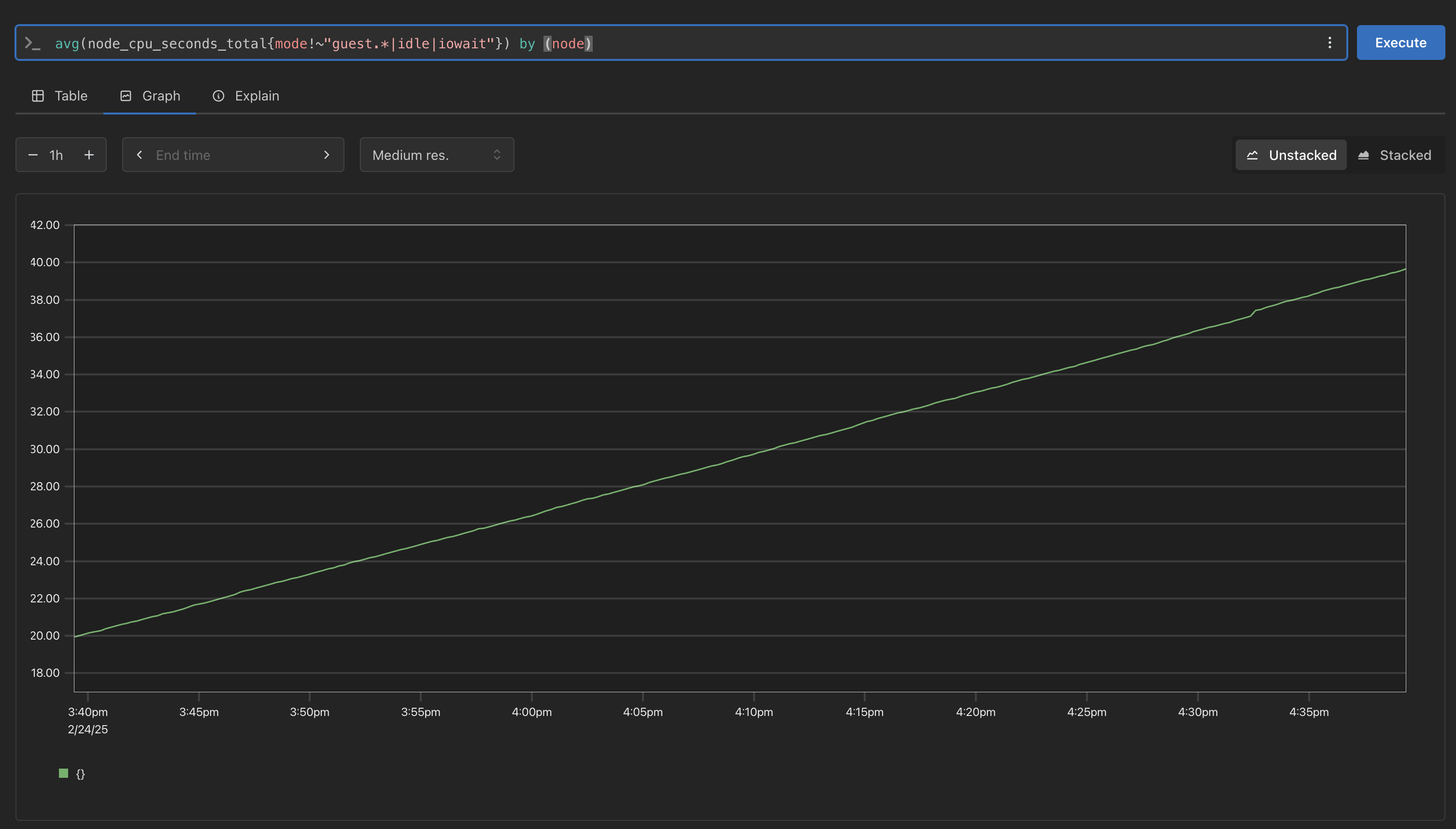Select Unstacked chart mode

point(1291,155)
